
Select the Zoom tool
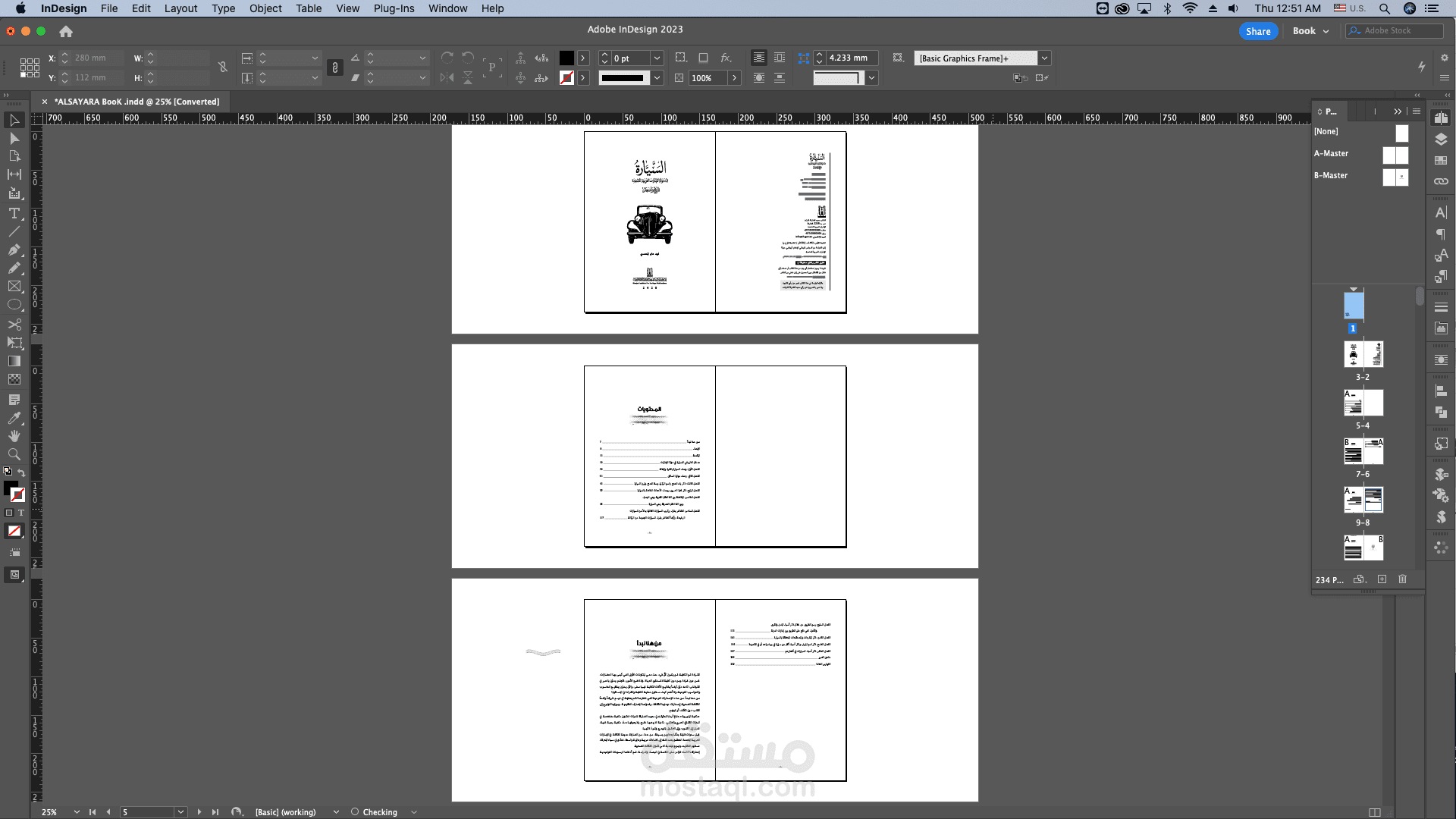coord(14,454)
